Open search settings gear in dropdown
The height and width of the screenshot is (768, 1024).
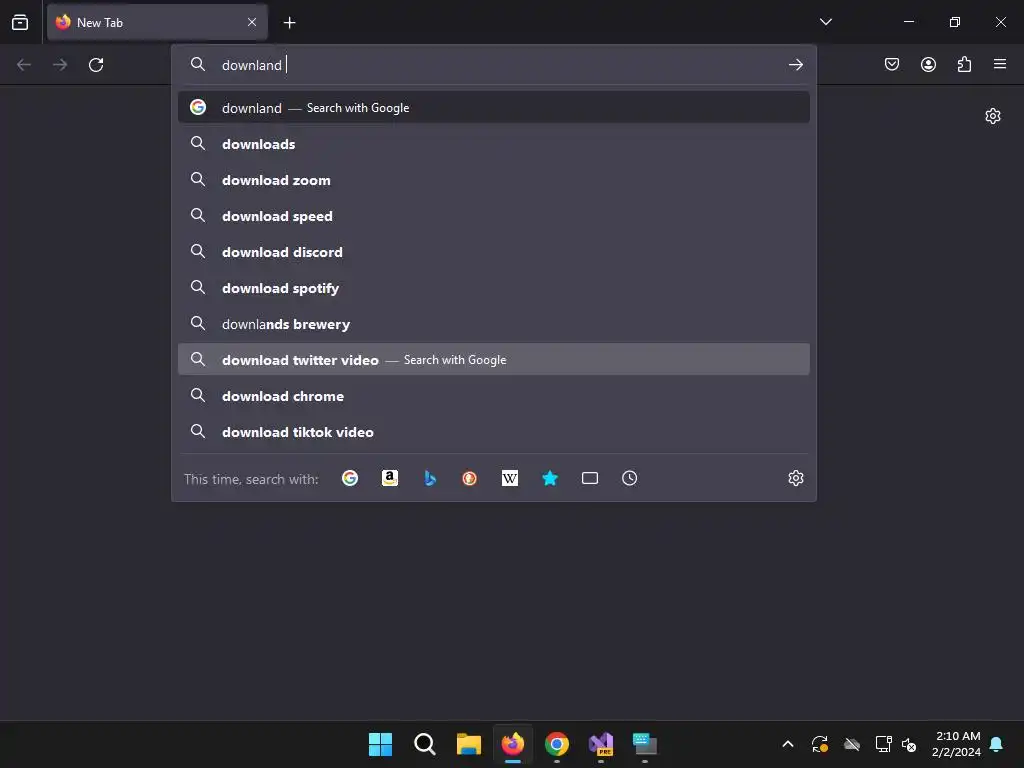pos(795,478)
